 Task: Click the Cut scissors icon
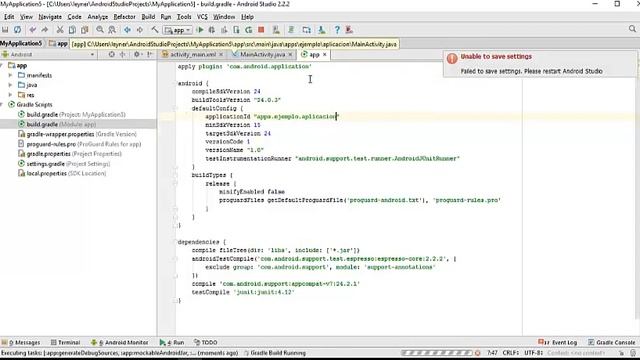point(60,30)
